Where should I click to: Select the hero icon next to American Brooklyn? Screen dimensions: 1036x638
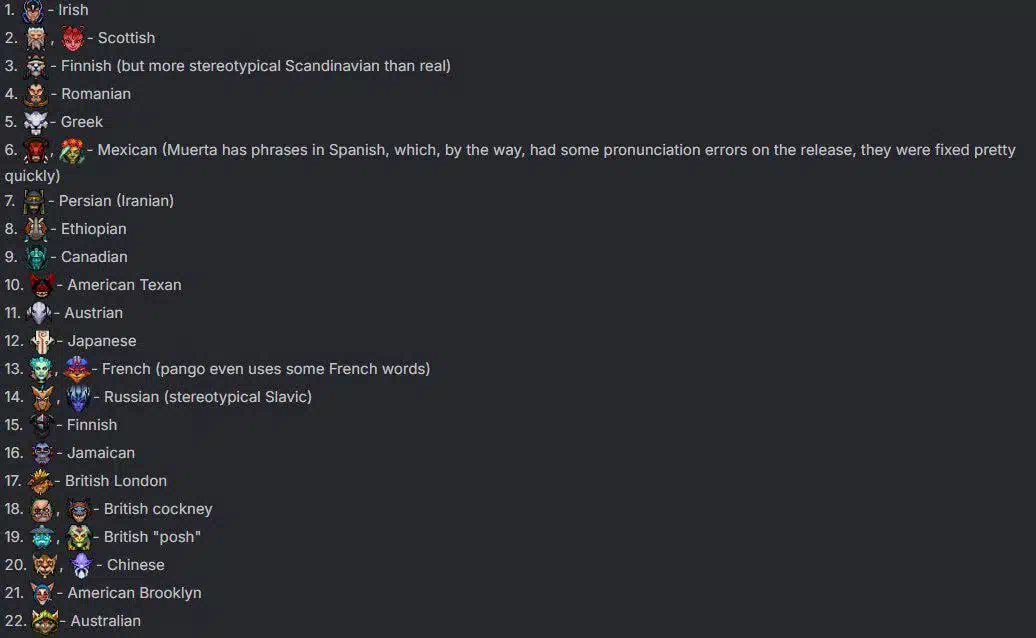click(42, 593)
